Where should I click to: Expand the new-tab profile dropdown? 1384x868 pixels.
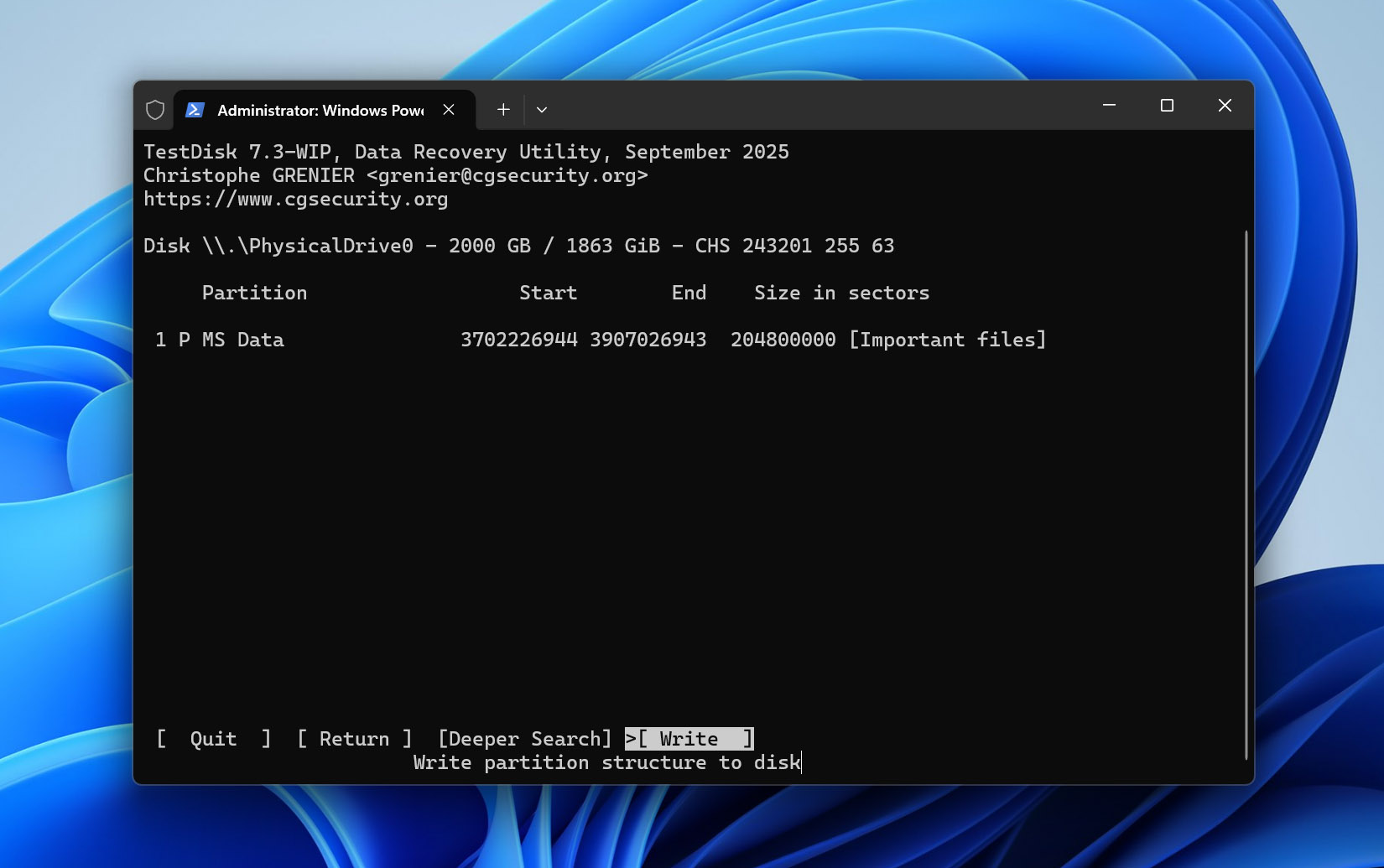click(x=542, y=110)
